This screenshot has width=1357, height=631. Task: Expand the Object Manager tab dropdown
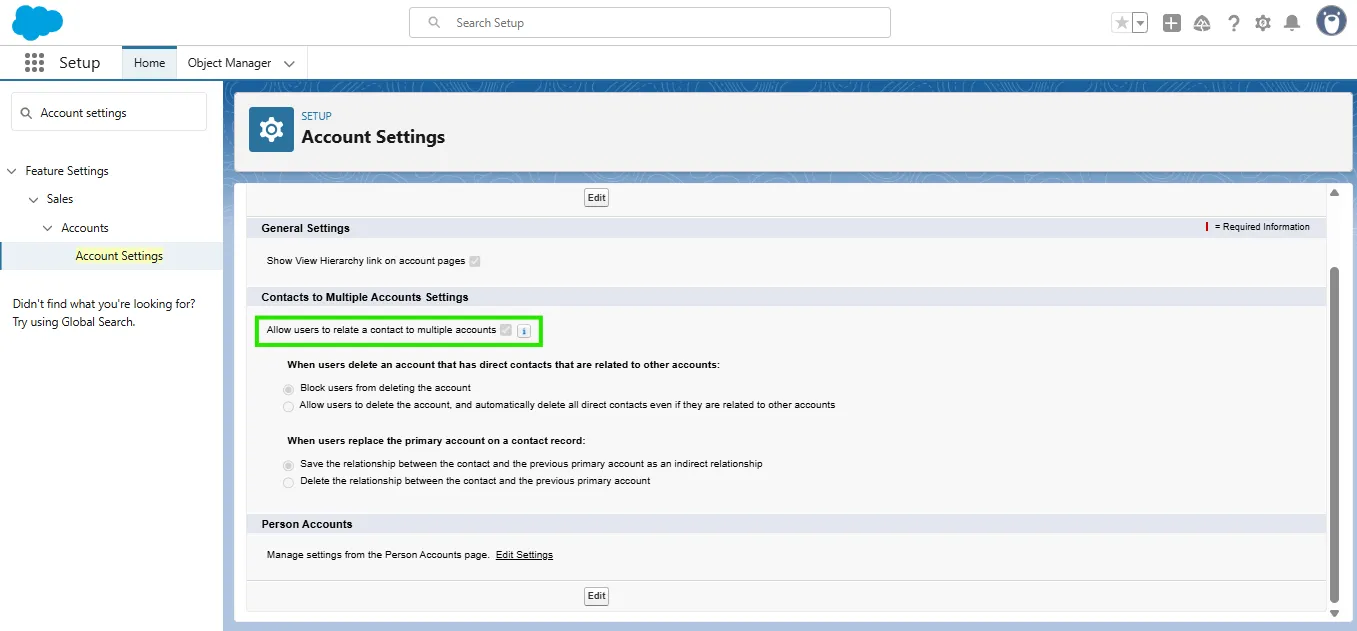[x=289, y=64]
